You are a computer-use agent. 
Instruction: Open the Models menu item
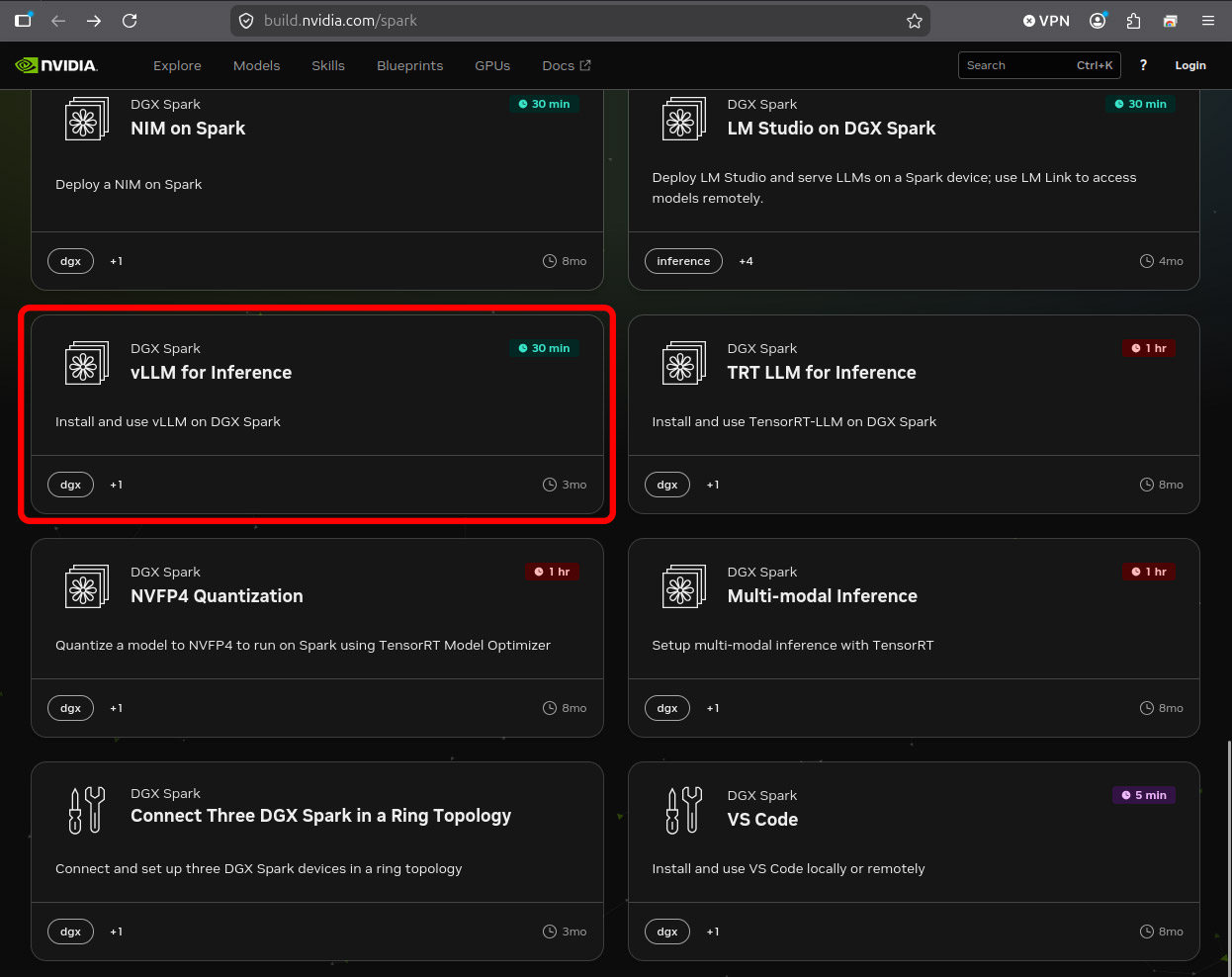point(257,65)
